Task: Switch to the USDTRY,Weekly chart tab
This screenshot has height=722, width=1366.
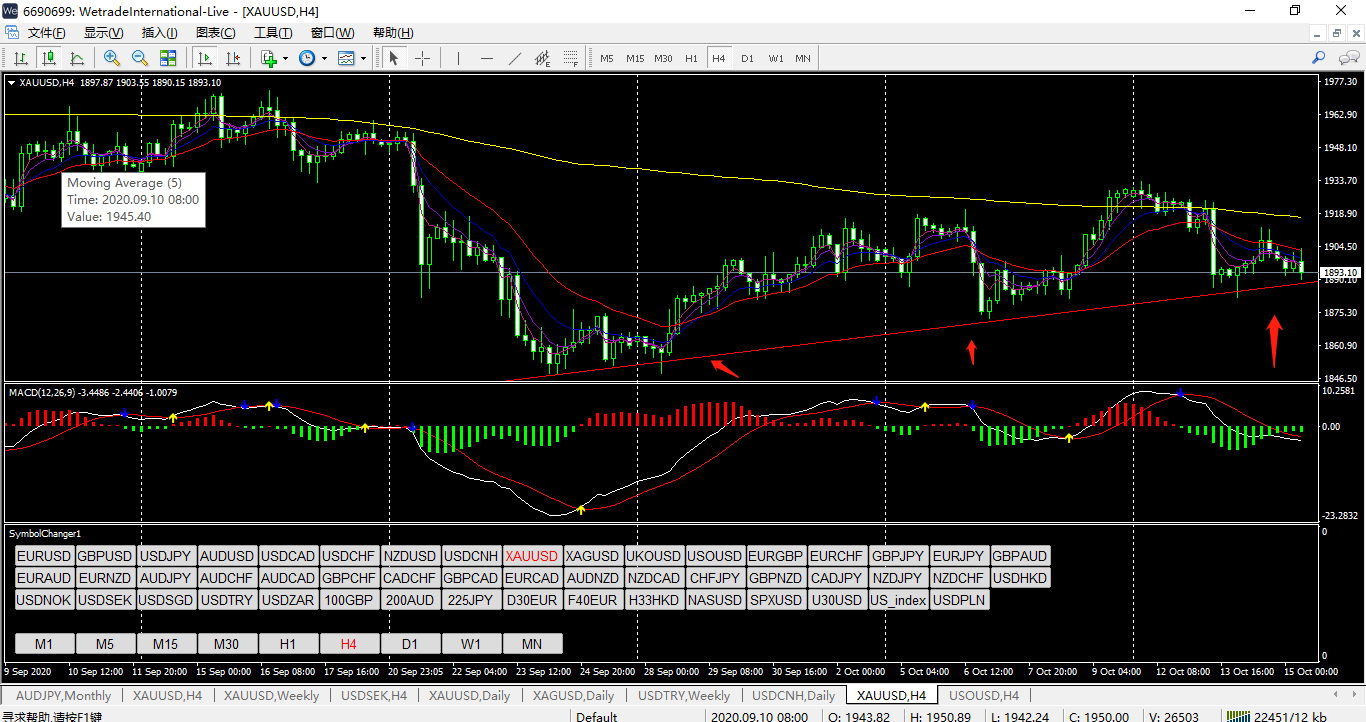Action: coord(683,695)
